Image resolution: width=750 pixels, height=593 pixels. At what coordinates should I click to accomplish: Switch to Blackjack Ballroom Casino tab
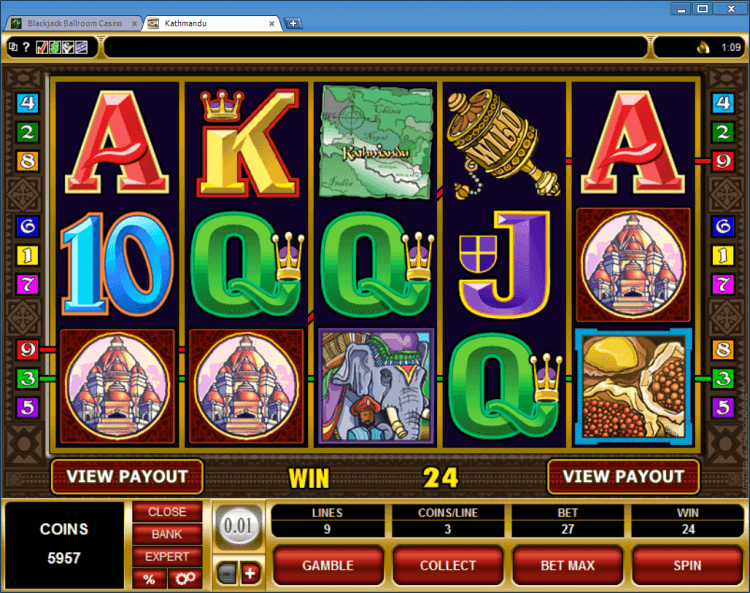pos(74,23)
